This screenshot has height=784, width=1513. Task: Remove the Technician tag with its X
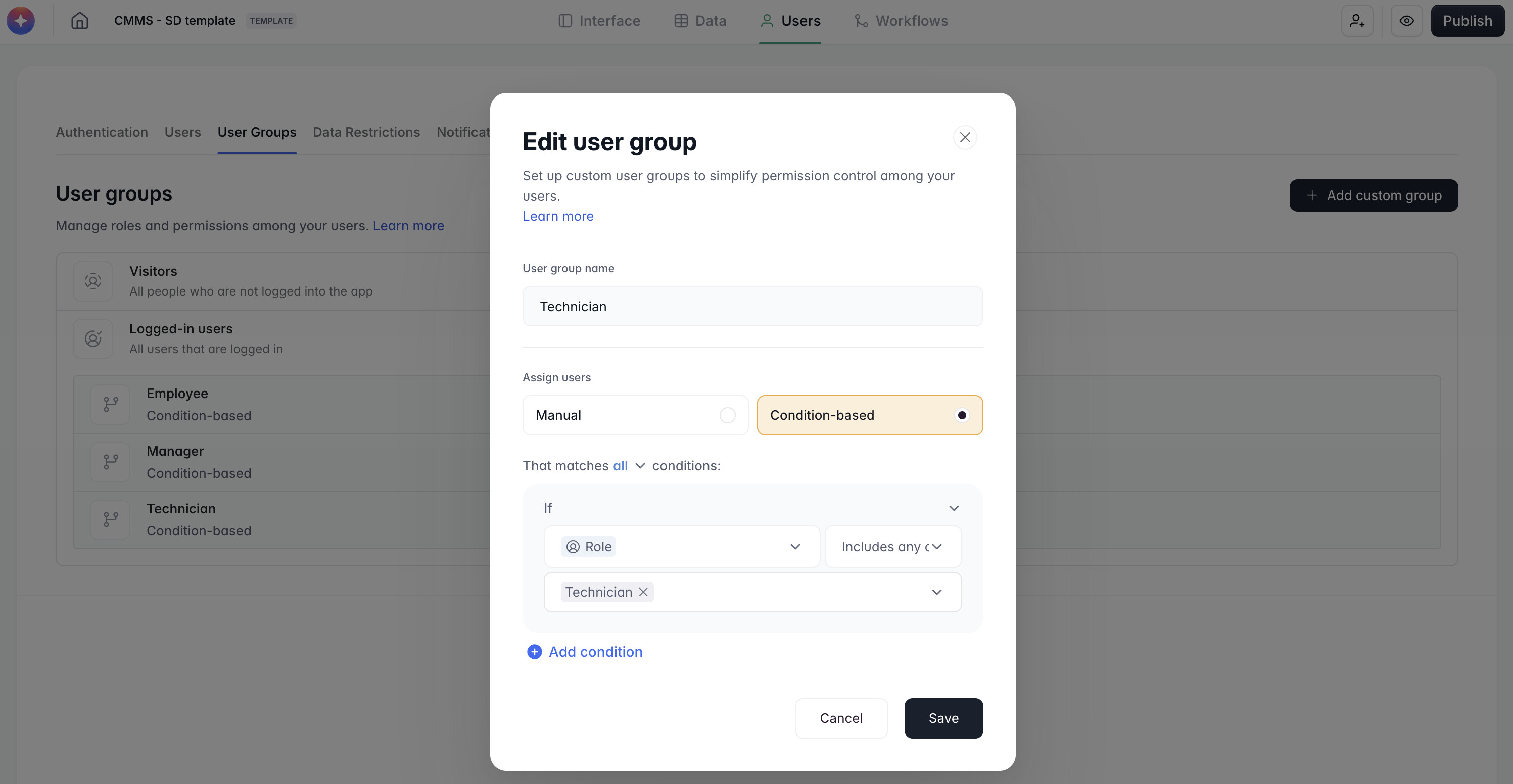pyautogui.click(x=644, y=592)
